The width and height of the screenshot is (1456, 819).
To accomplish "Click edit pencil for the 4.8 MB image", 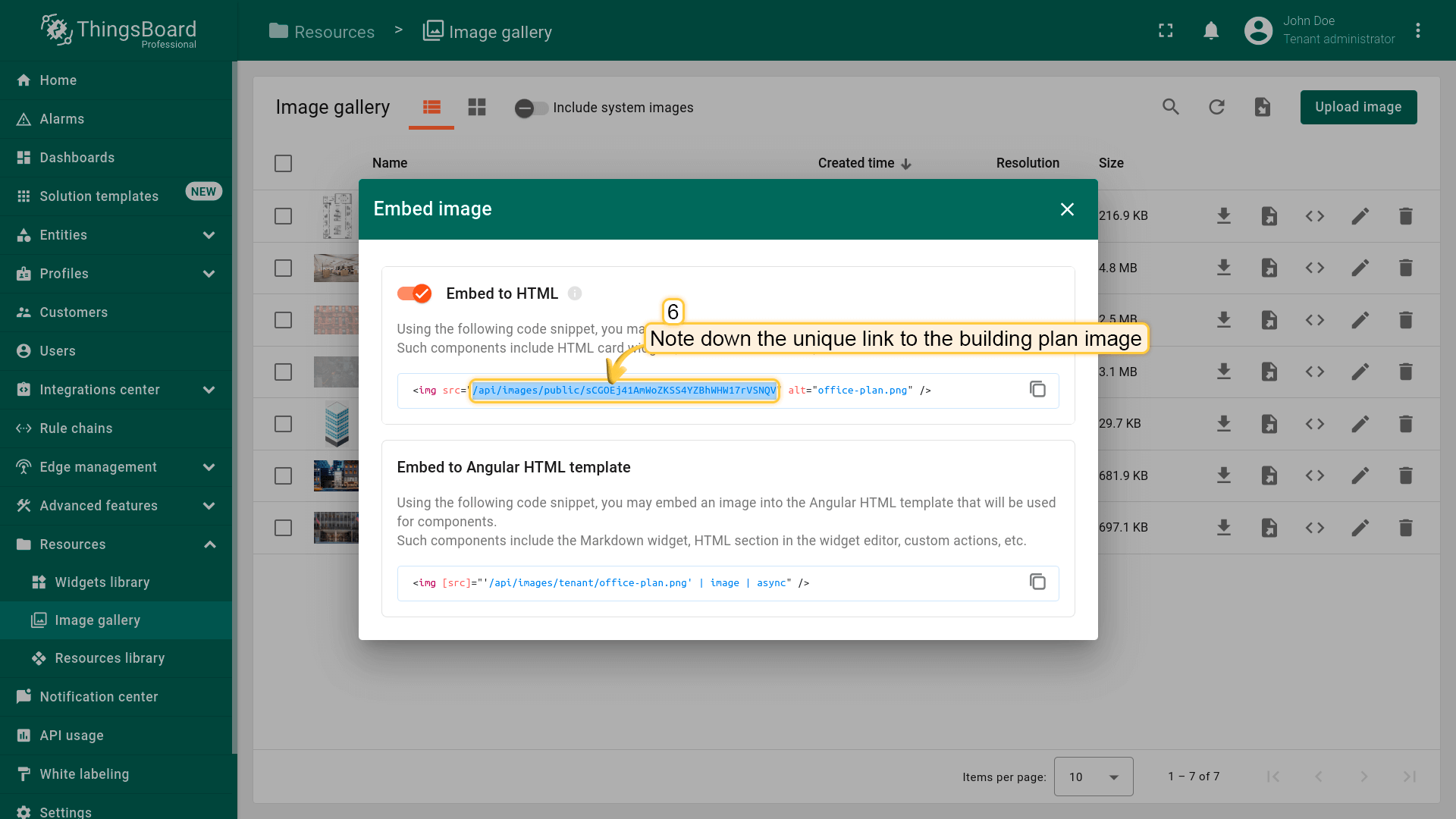I will (1360, 268).
